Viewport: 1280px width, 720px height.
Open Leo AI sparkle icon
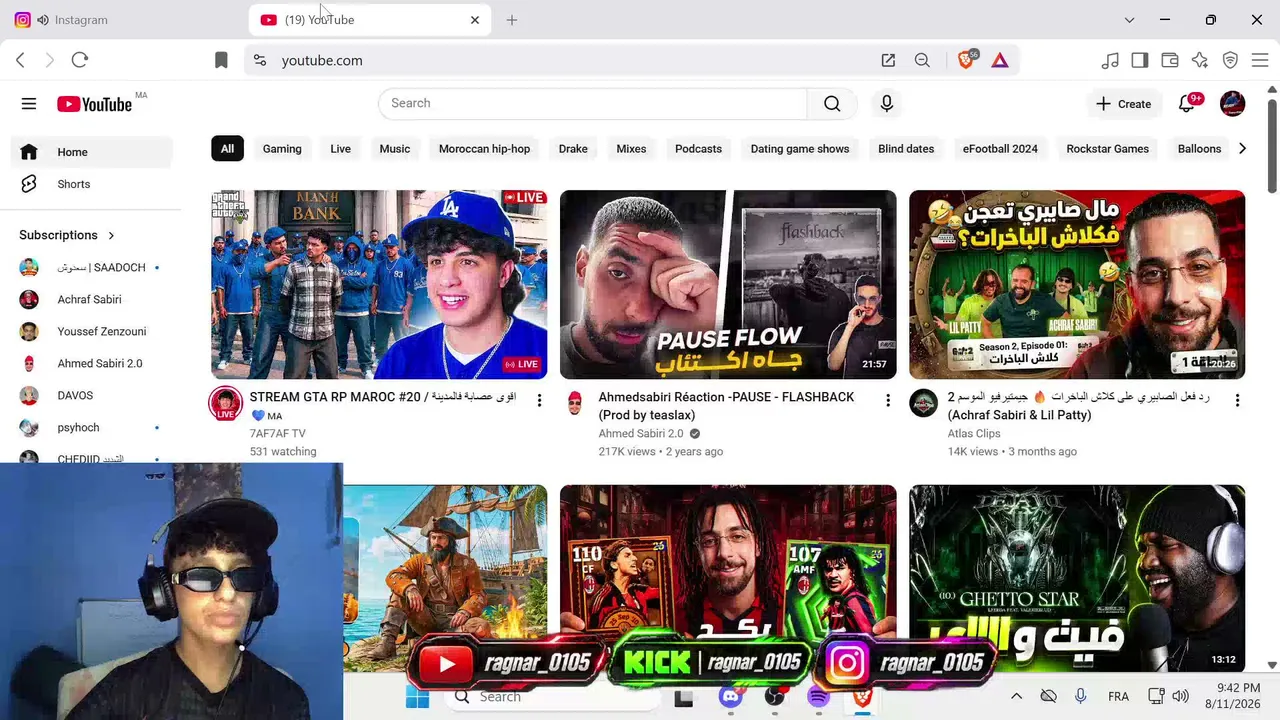[1200, 60]
